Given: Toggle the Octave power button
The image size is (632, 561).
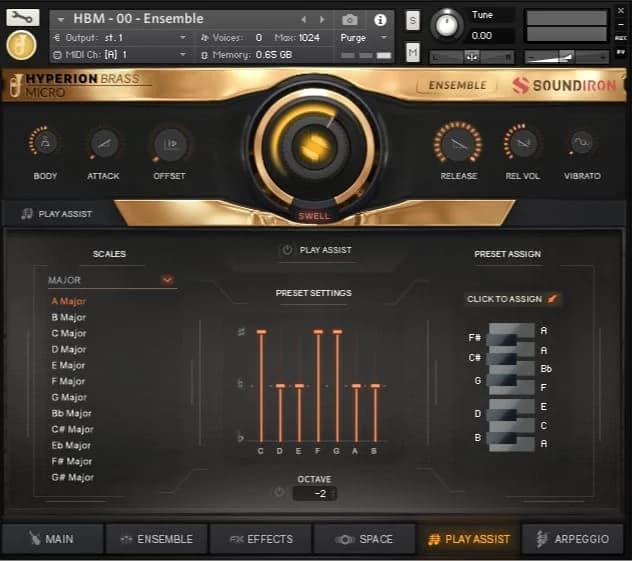Looking at the screenshot, I should point(279,492).
